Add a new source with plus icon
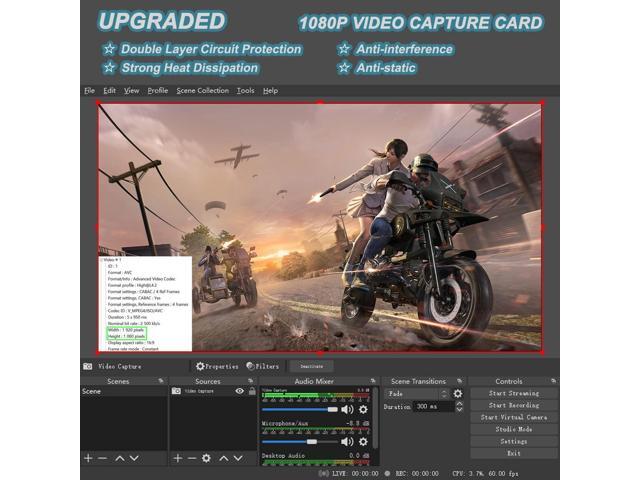The width and height of the screenshot is (640, 480). [178, 458]
